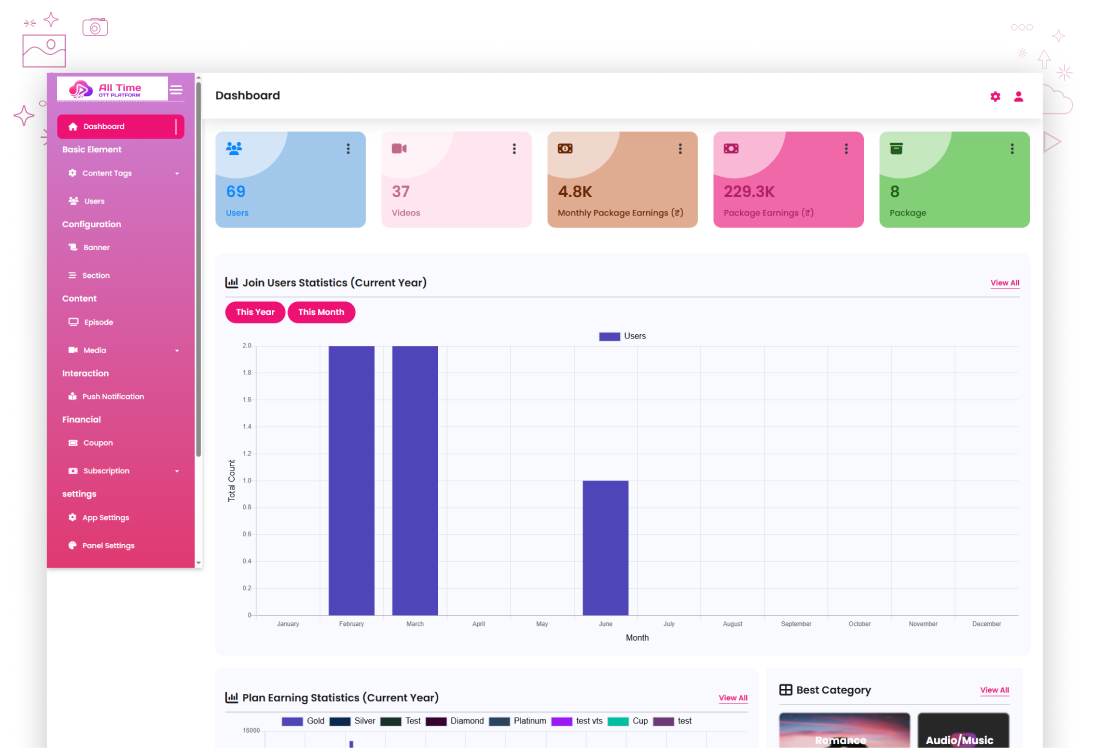Open the Audio/Music category thumbnail

click(x=963, y=731)
